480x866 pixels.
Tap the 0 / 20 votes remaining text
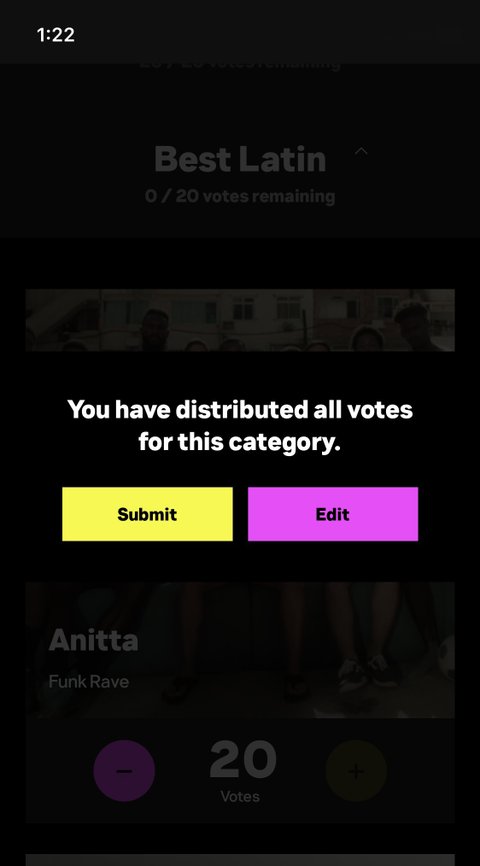coord(240,196)
